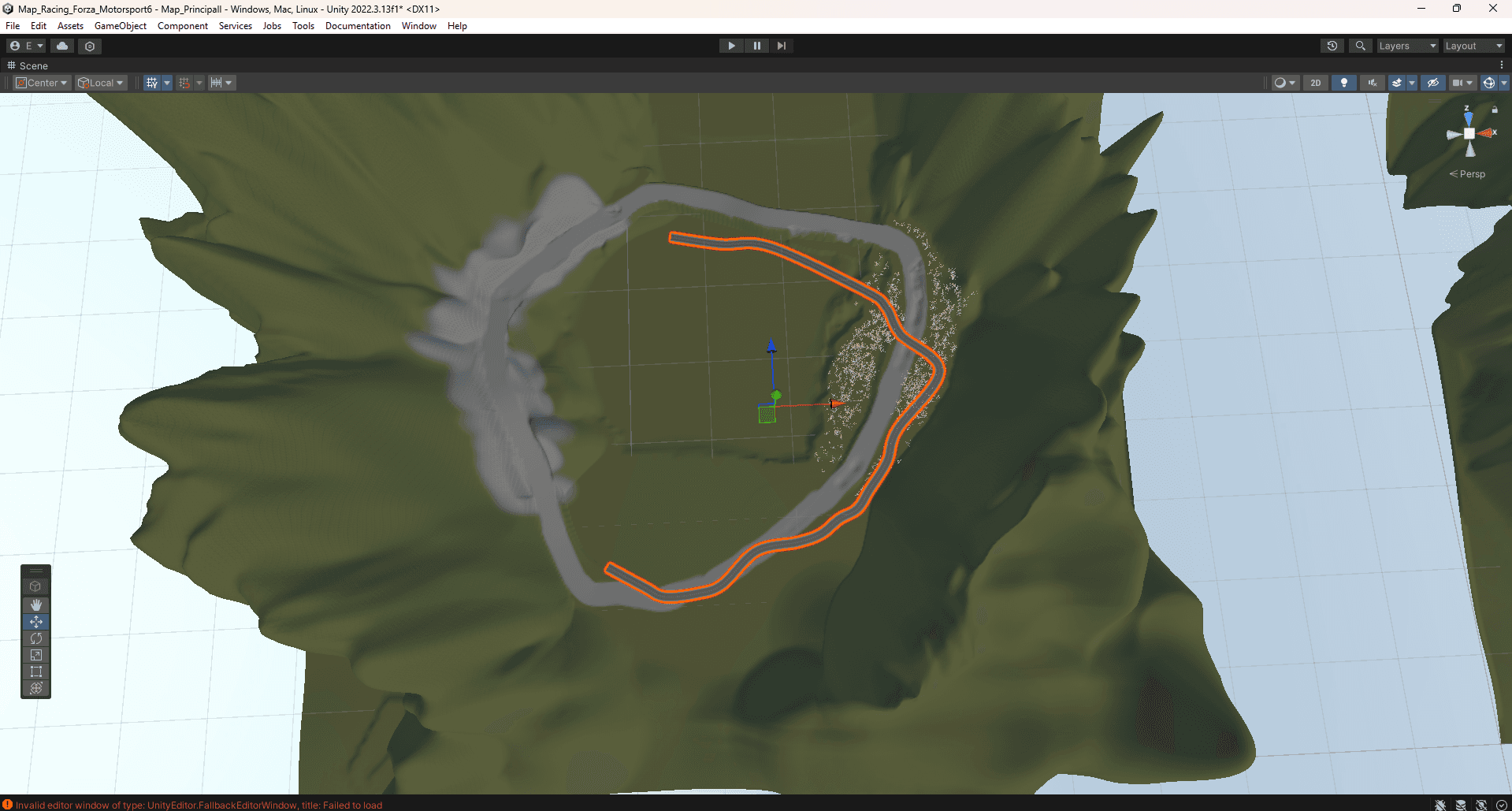Toggle scene lighting bulb
The height and width of the screenshot is (811, 1512).
(x=1344, y=83)
